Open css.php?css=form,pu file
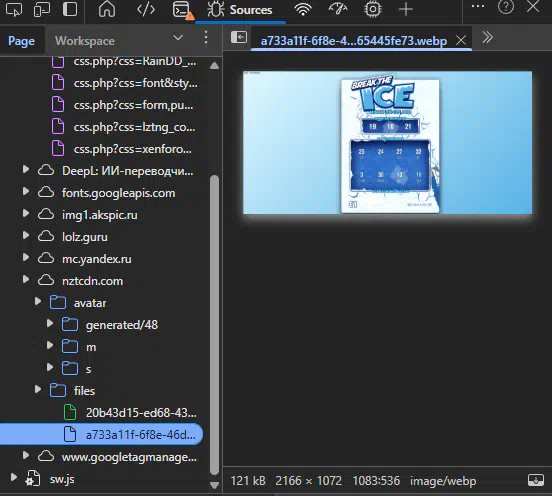This screenshot has width=552, height=496. pos(133,105)
